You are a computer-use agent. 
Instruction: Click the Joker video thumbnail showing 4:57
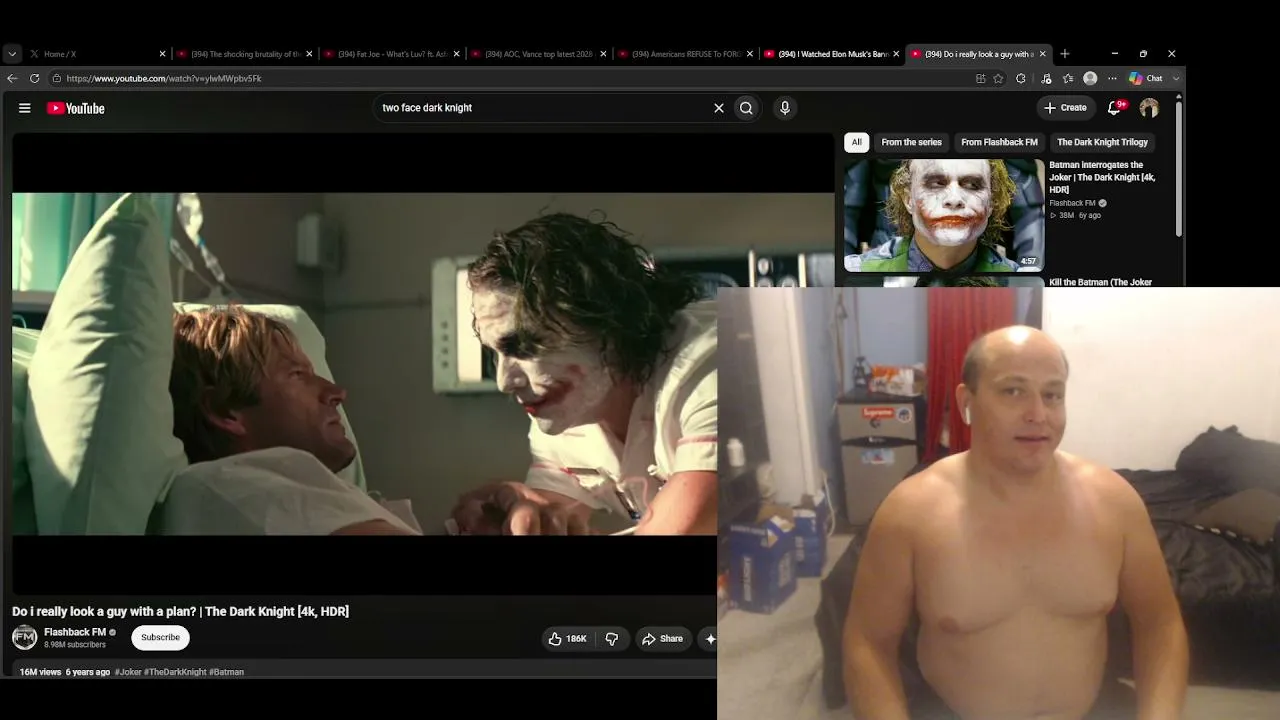[x=944, y=215]
